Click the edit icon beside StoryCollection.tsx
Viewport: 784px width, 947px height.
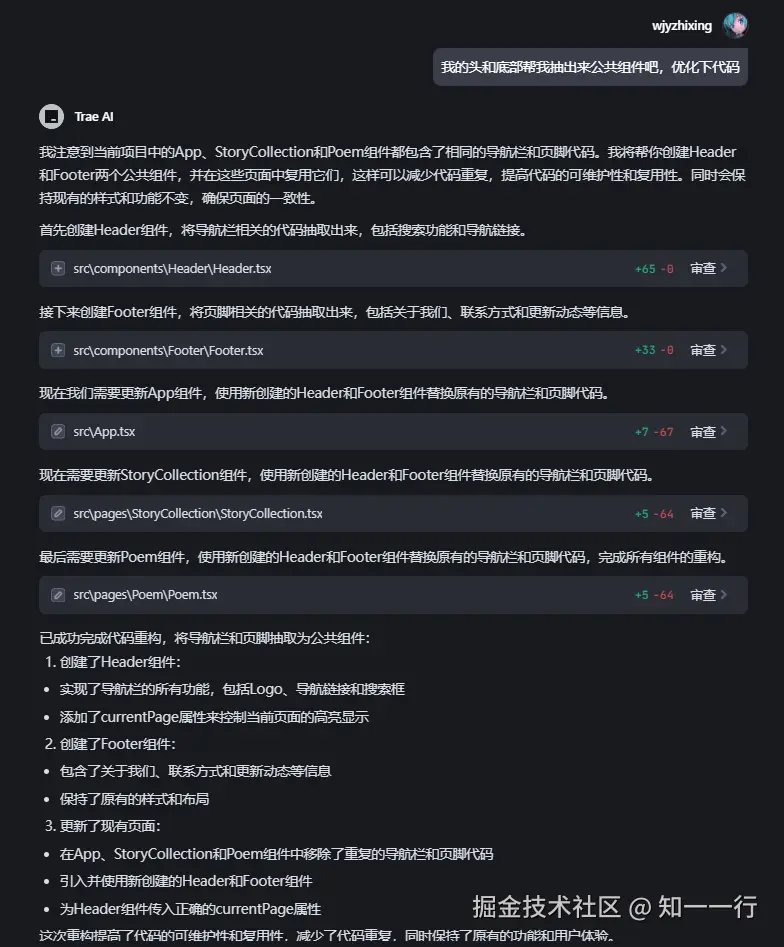click(x=58, y=514)
